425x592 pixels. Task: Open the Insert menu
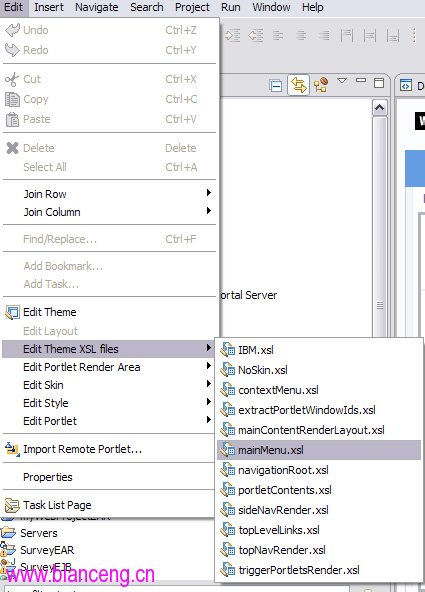(x=49, y=7)
